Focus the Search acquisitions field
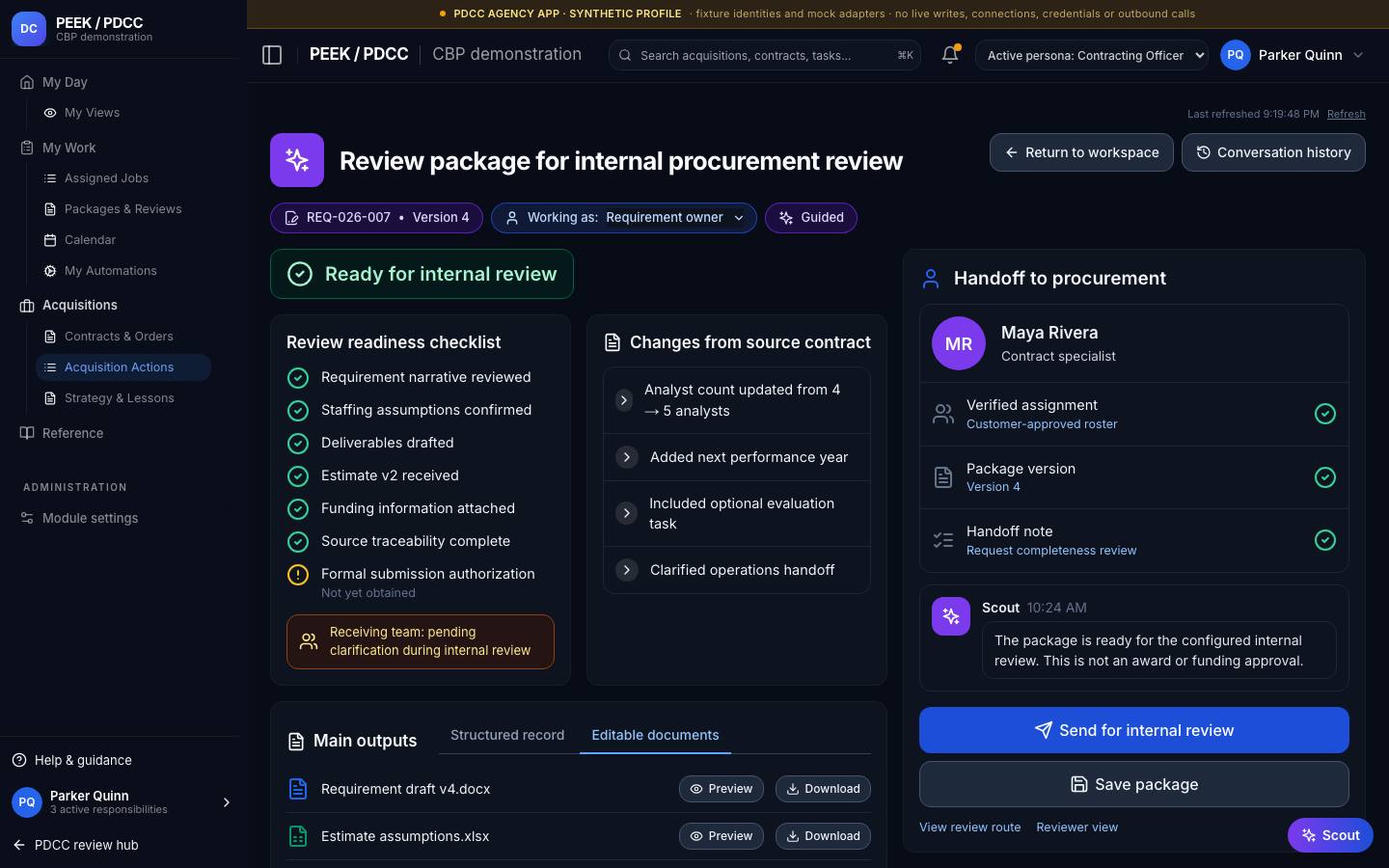Image resolution: width=1389 pixels, height=868 pixels. [x=765, y=55]
